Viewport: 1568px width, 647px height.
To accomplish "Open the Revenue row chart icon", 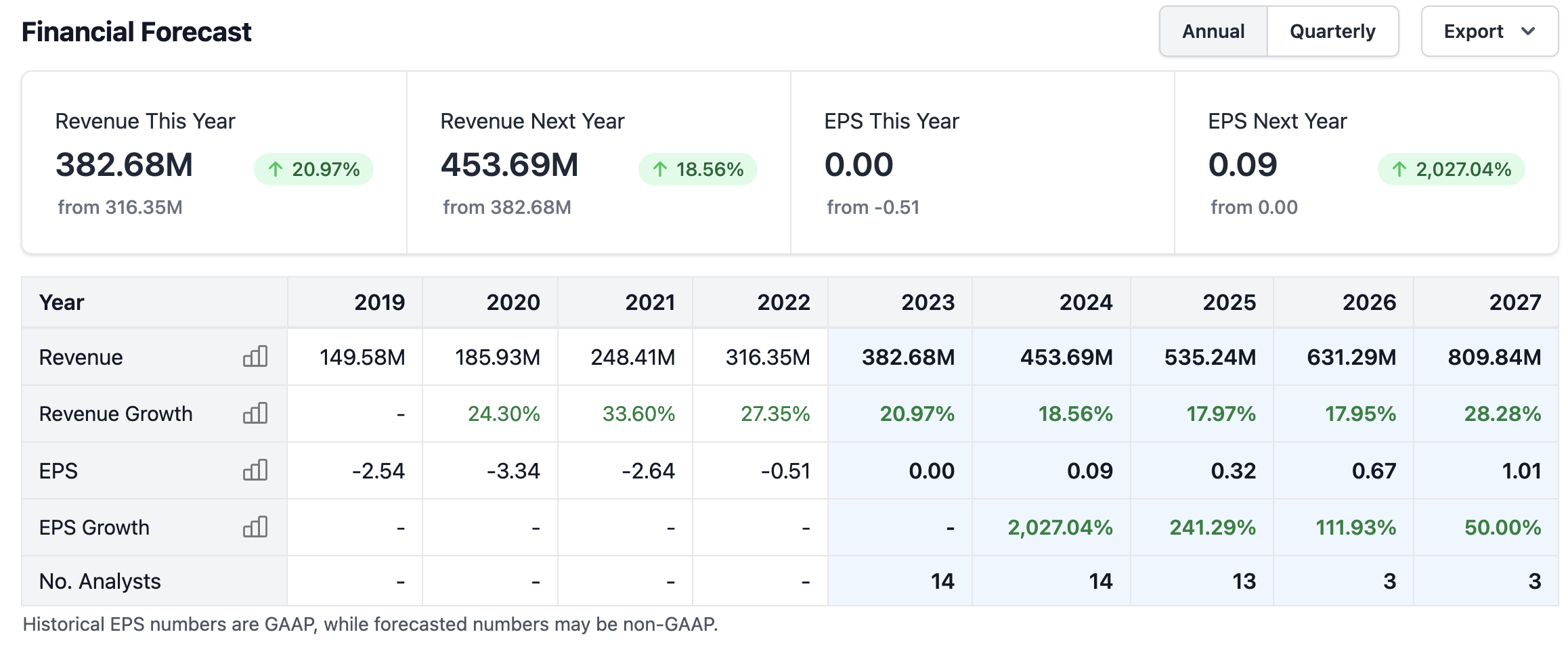I will (255, 357).
